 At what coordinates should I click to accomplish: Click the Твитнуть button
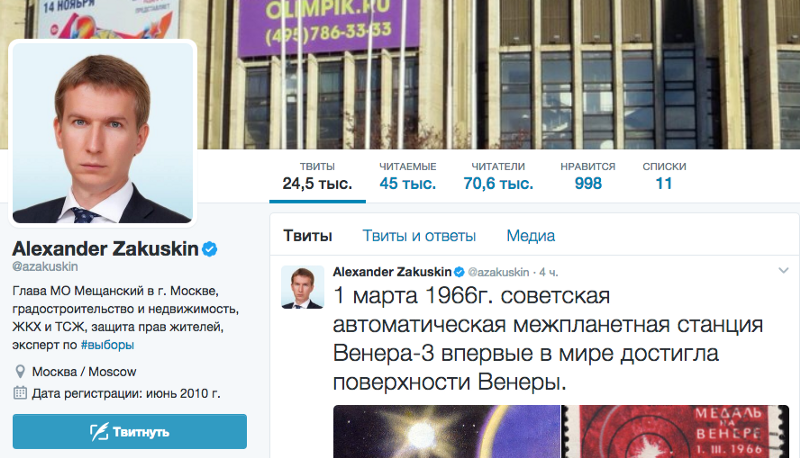coord(130,431)
